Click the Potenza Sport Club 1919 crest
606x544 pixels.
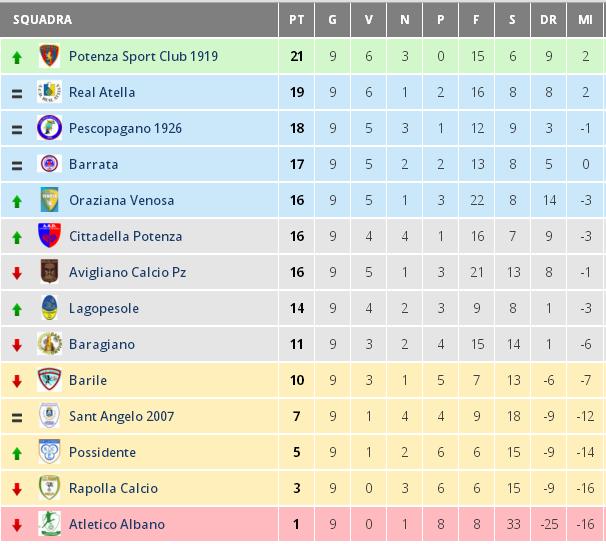(x=49, y=56)
